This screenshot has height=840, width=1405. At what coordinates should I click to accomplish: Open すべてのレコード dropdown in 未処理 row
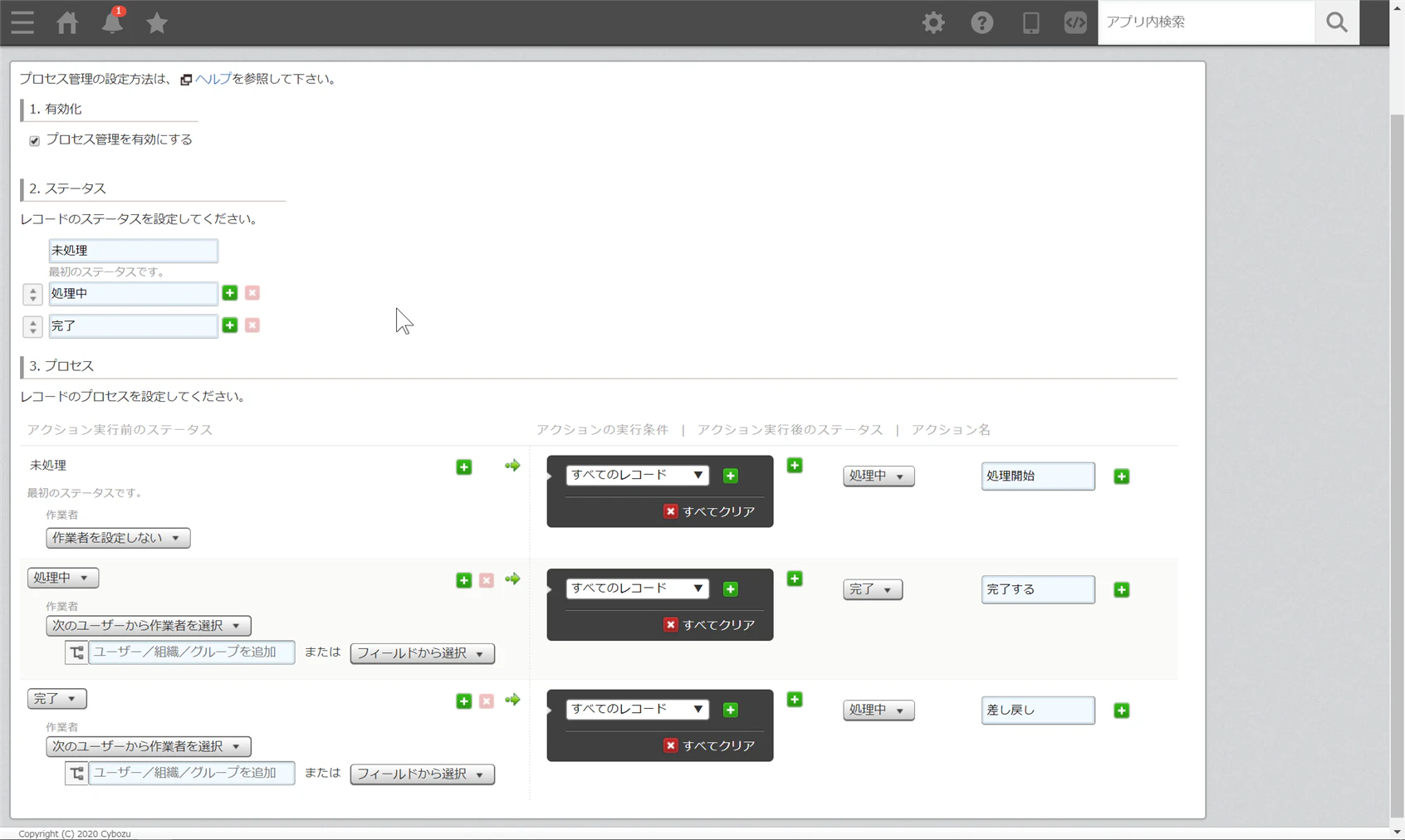tap(638, 475)
